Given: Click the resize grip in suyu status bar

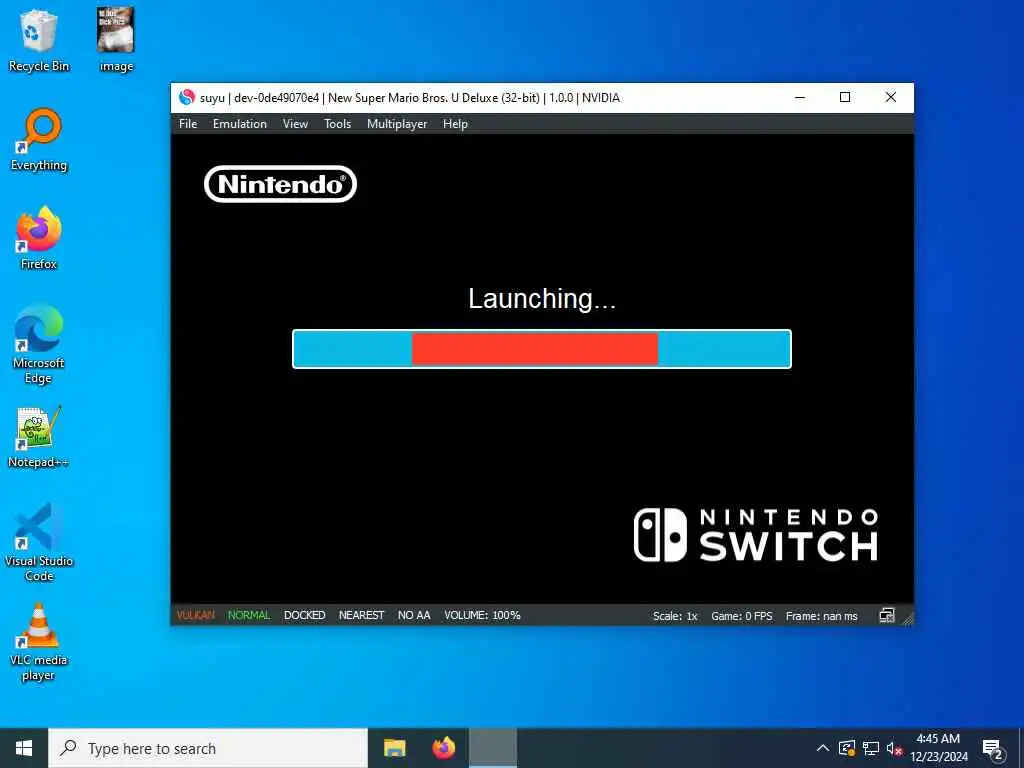Looking at the screenshot, I should (x=908, y=618).
